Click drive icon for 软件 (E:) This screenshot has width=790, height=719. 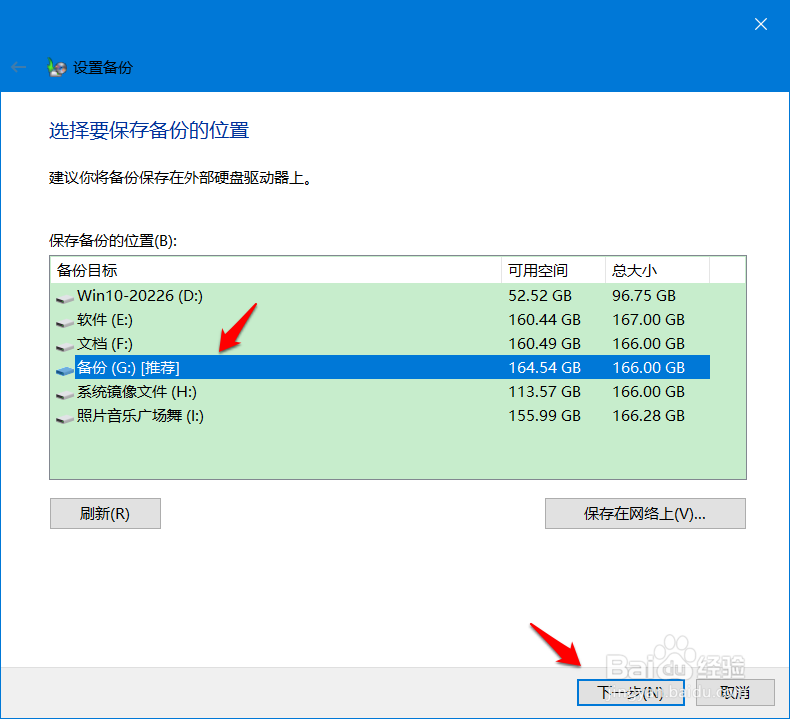click(x=64, y=322)
